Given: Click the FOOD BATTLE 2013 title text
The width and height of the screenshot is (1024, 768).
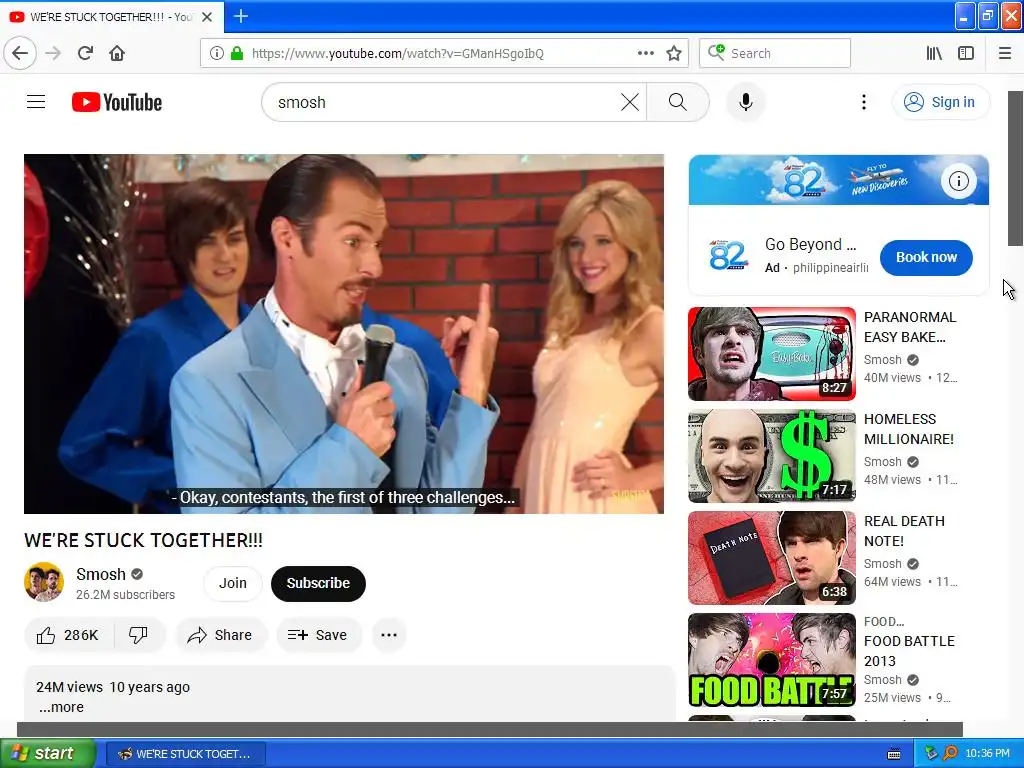Looking at the screenshot, I should 909,651.
